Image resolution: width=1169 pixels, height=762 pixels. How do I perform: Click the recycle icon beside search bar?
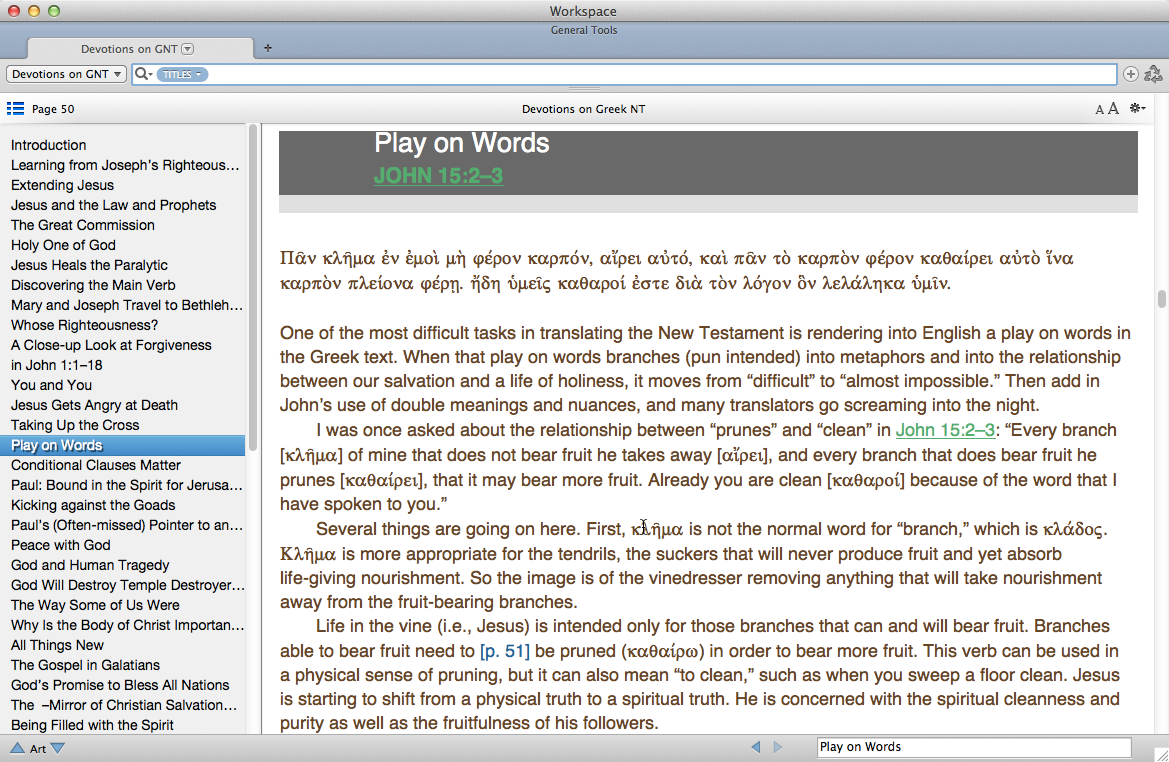tap(1153, 74)
